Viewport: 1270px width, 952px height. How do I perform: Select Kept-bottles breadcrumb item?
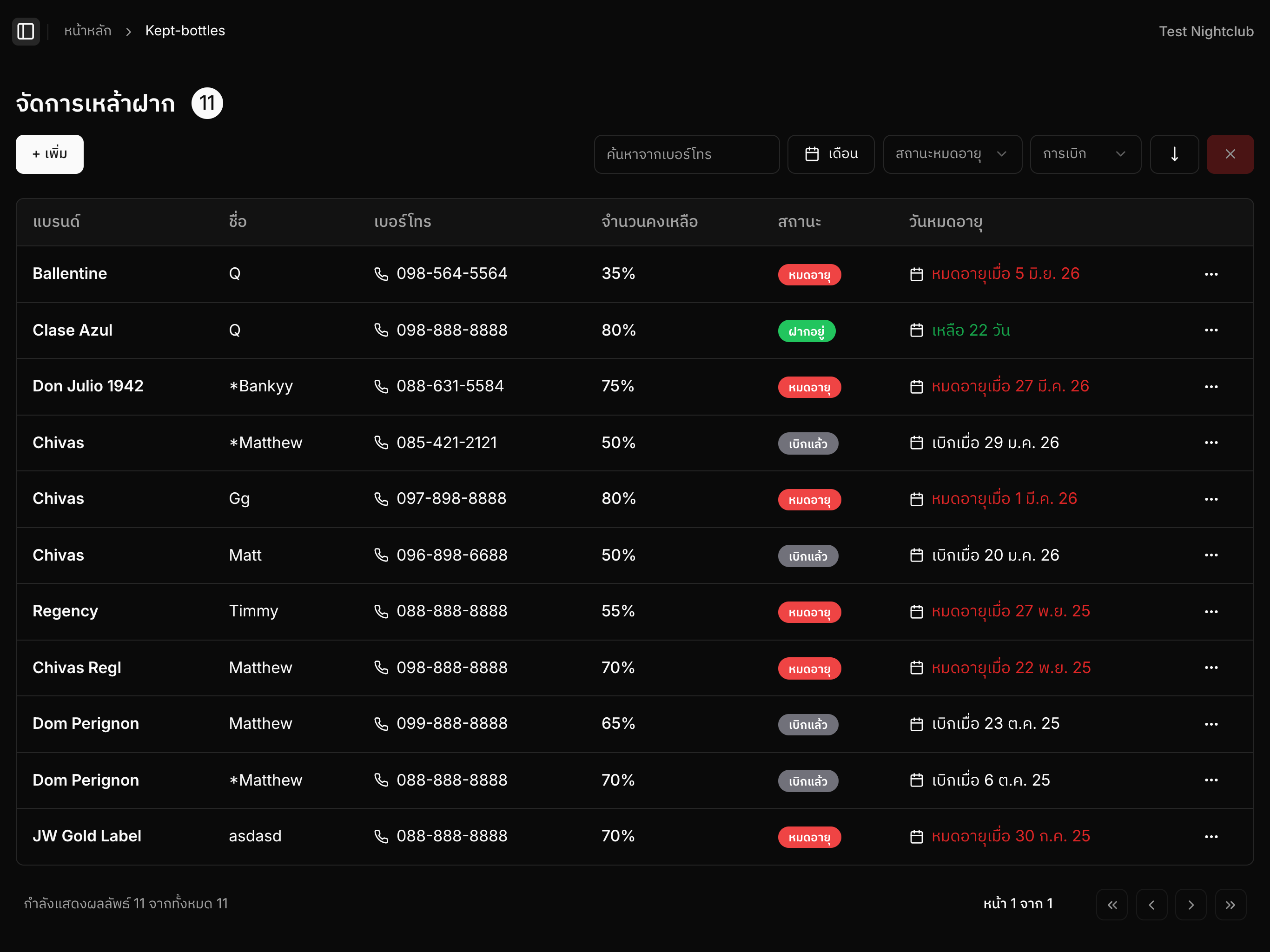(185, 31)
